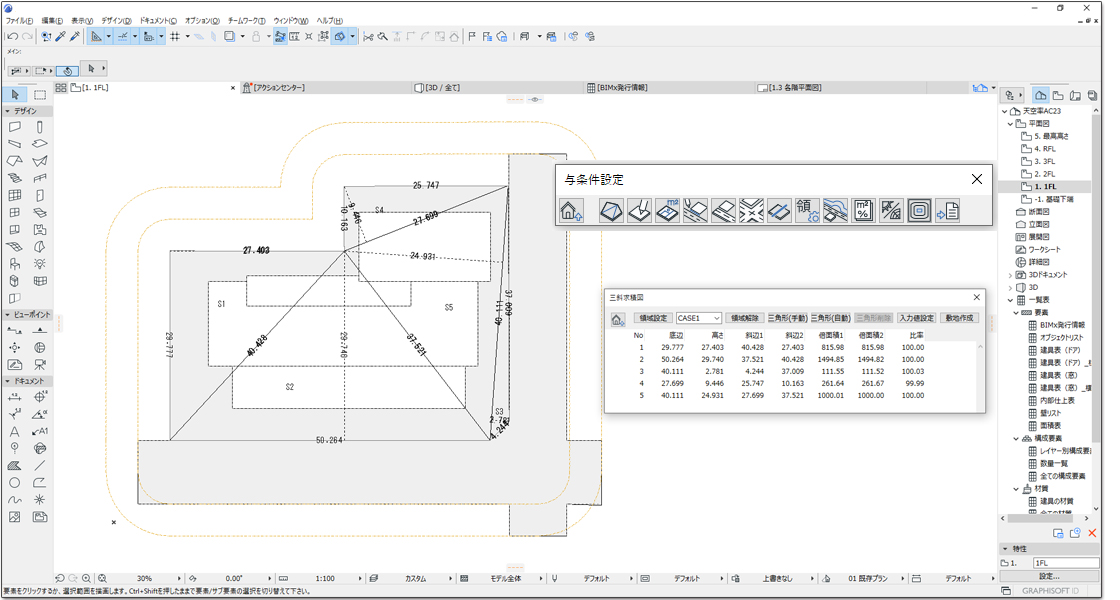Click the 1494.85 cell in 三斜求積図 table
The height and width of the screenshot is (600, 1120).
pyautogui.click(x=831, y=359)
